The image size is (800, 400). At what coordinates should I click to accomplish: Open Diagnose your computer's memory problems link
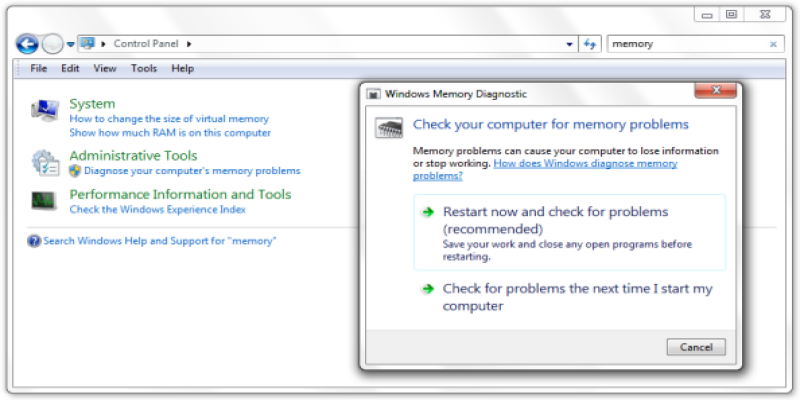(192, 171)
